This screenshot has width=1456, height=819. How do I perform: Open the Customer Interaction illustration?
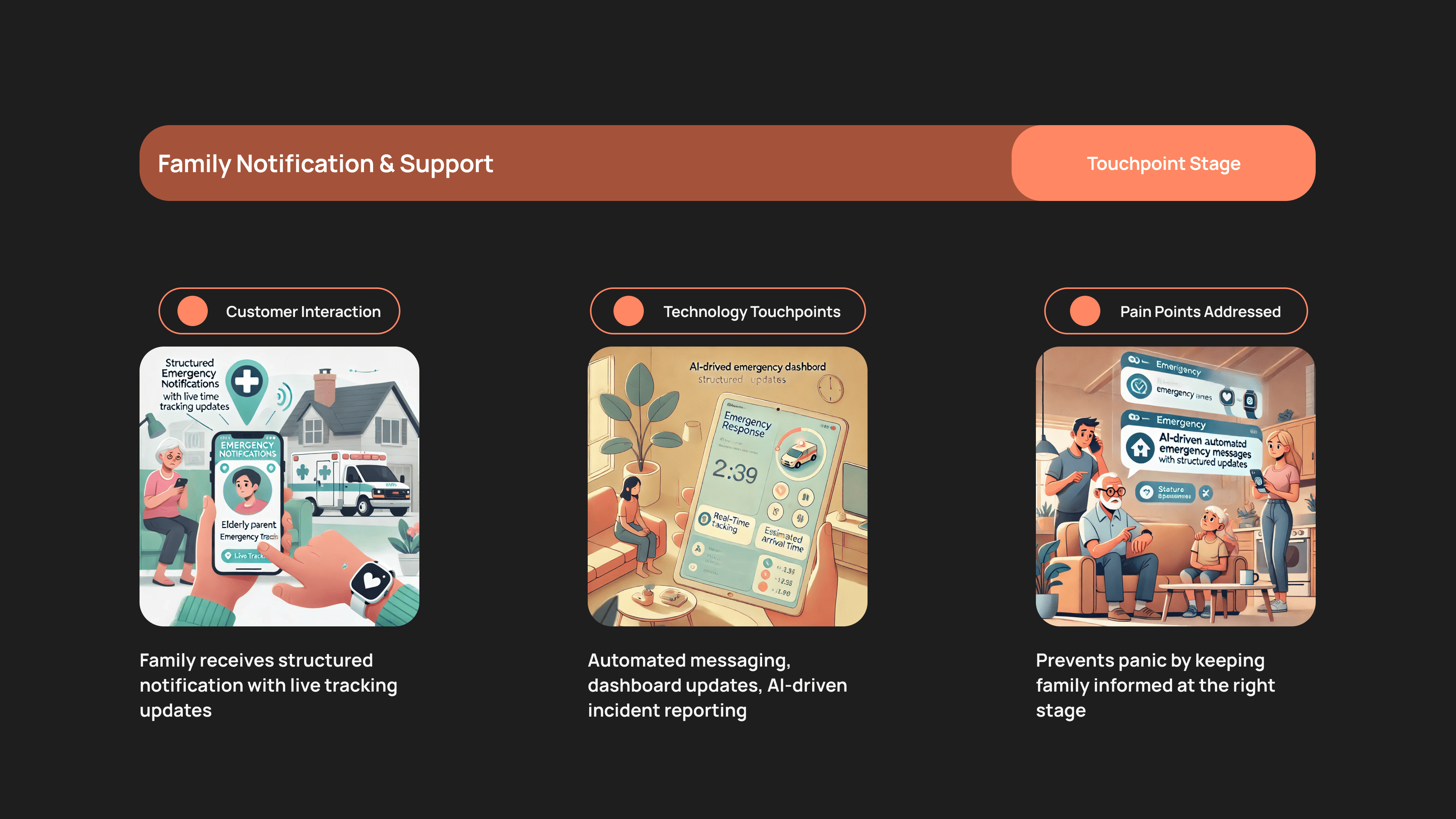tap(279, 486)
